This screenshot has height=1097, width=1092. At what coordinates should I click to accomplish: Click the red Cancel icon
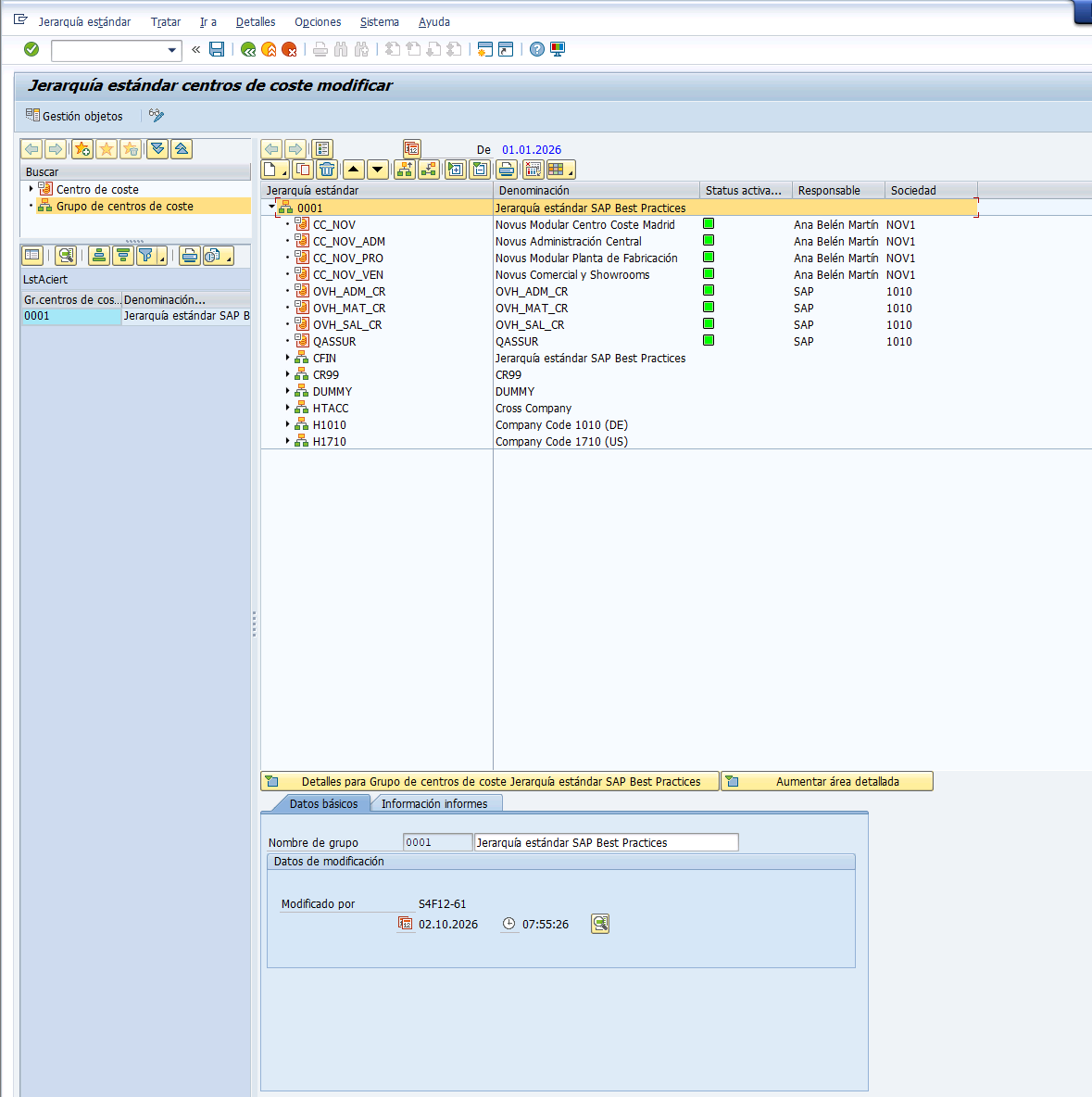click(289, 49)
